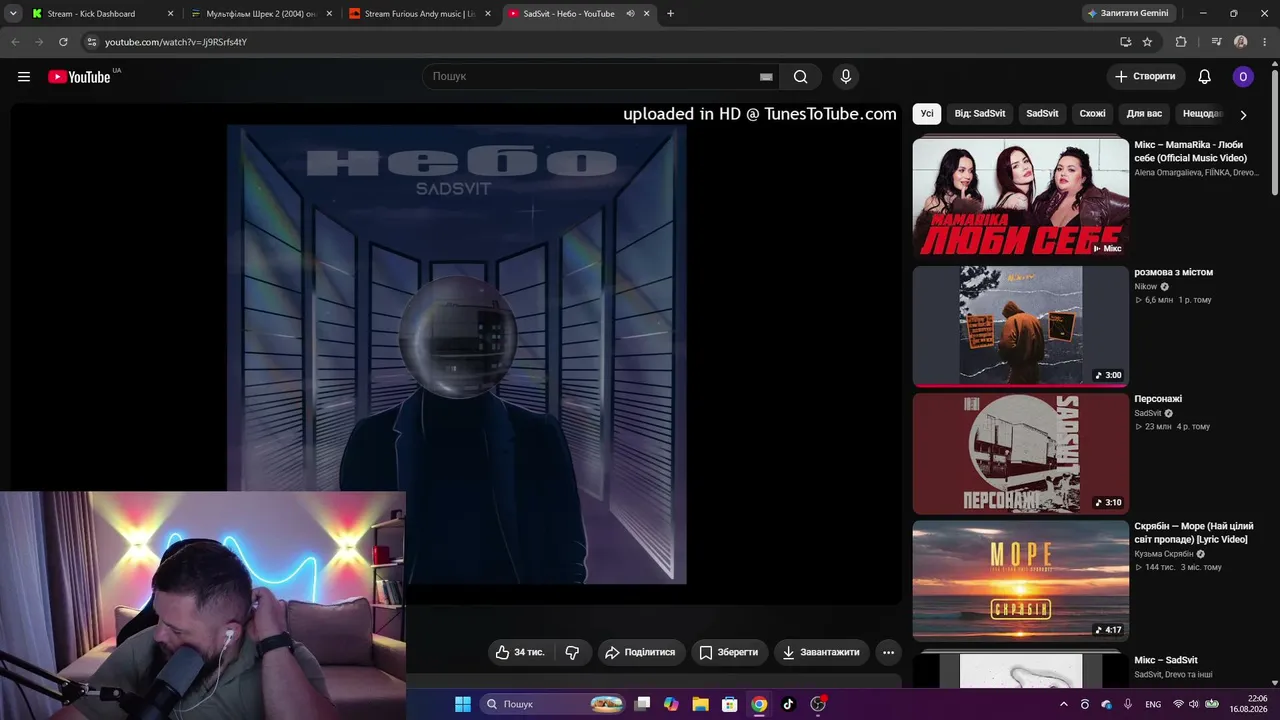
Task: Select the Усі filter chip
Action: pos(927,114)
